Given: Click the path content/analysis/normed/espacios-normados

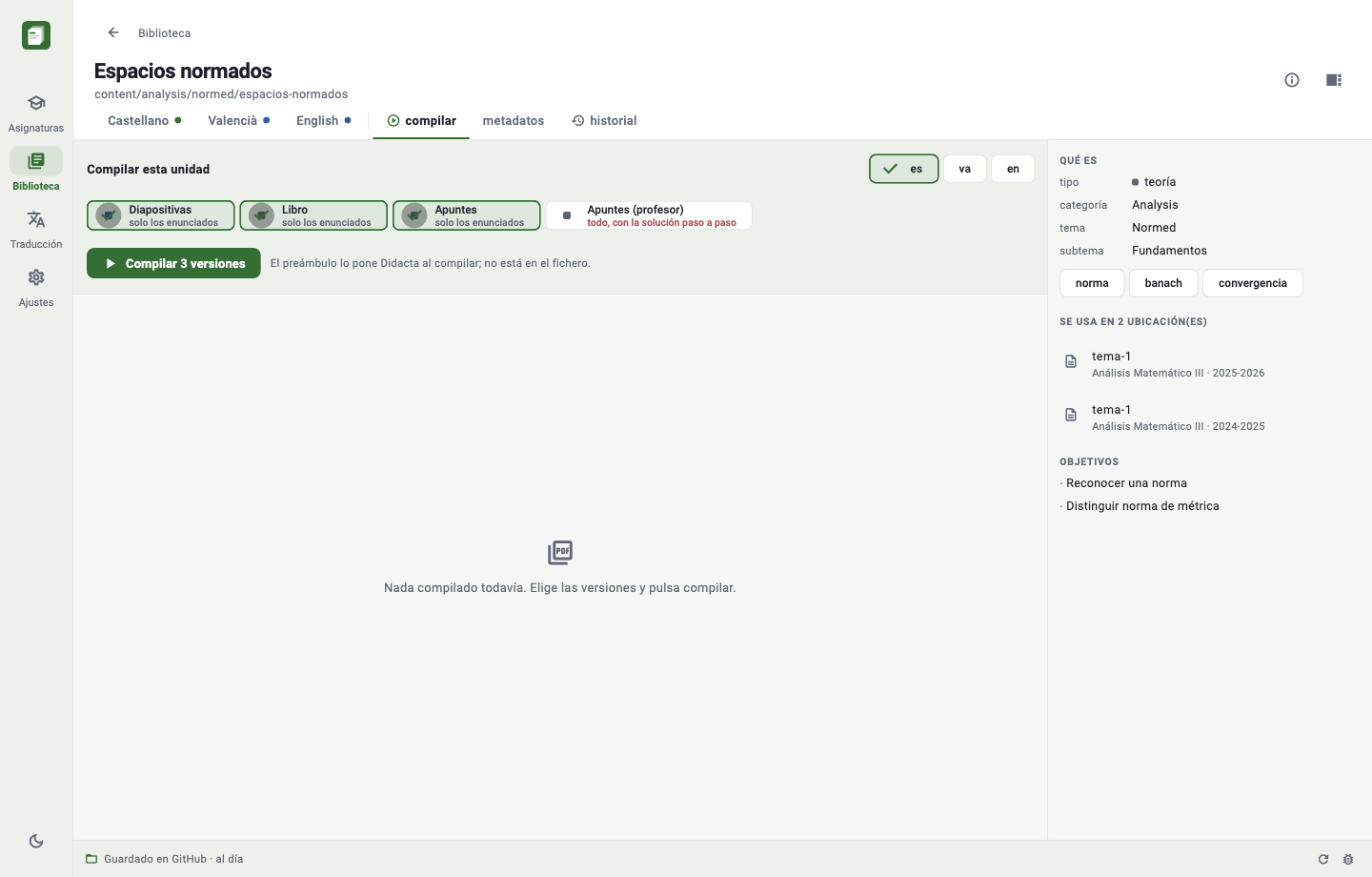Looking at the screenshot, I should tap(221, 94).
